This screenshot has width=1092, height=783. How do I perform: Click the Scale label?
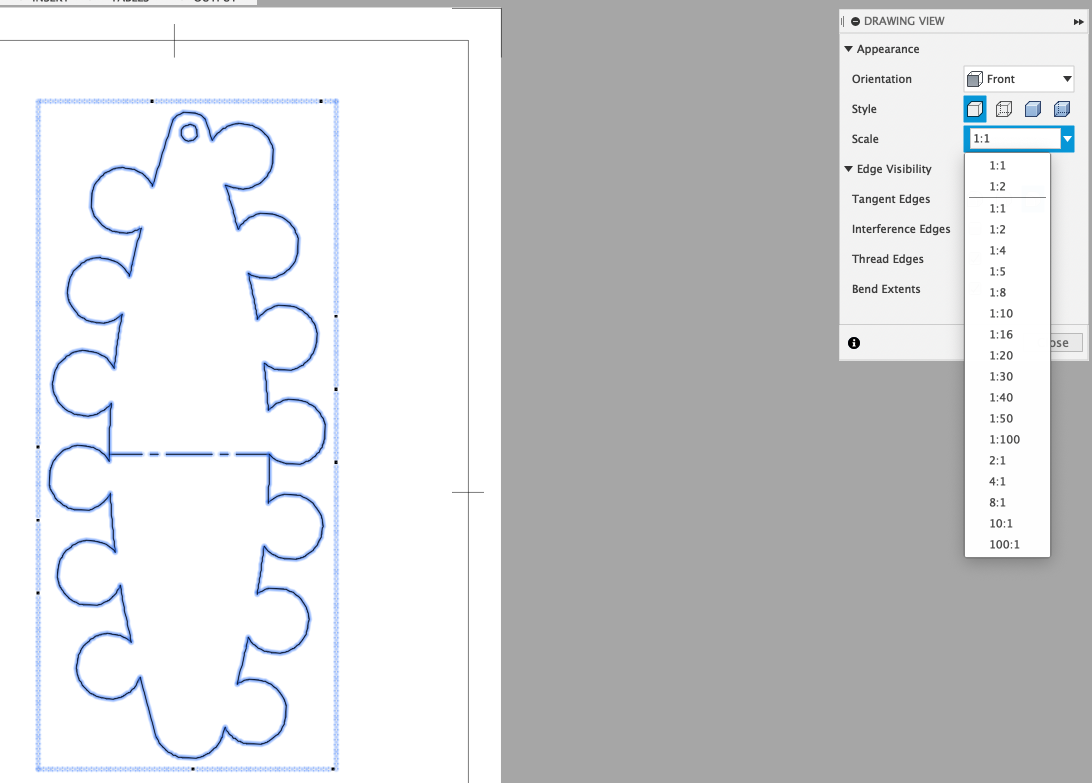864,139
